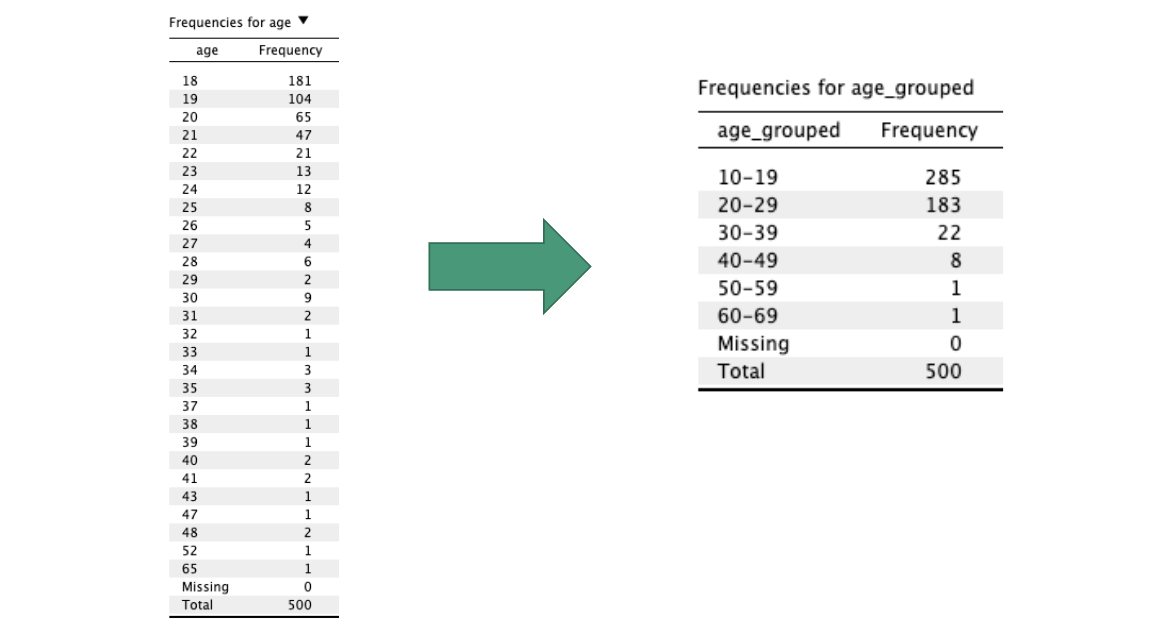Click the 'Frequencies for age_grouped' table title

tap(835, 88)
